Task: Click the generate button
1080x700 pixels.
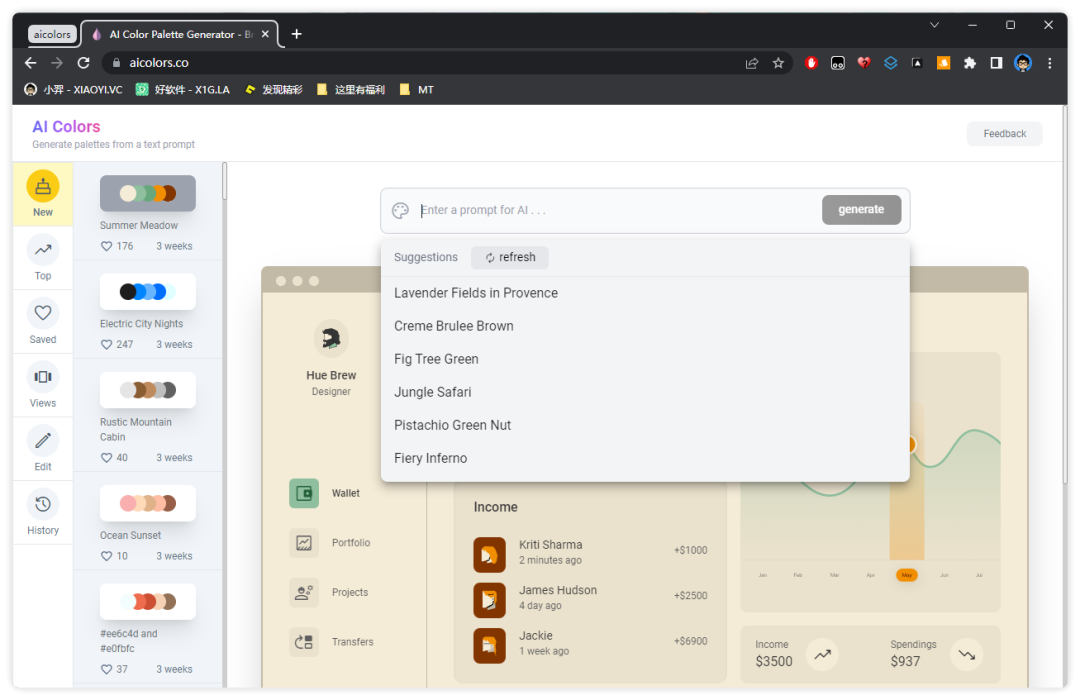Action: point(861,209)
